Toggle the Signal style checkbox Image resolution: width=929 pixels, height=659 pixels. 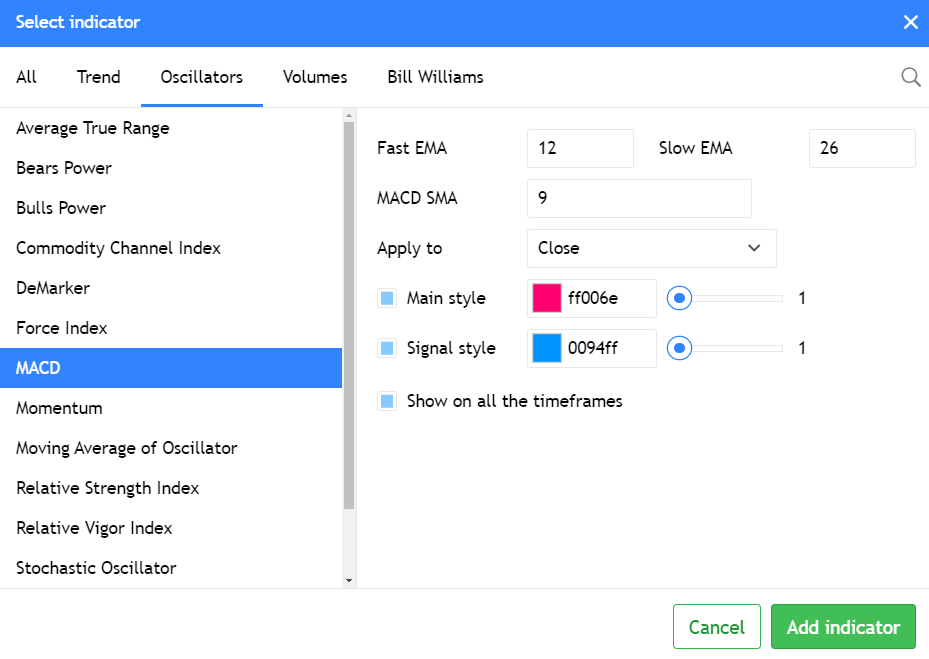click(x=386, y=348)
